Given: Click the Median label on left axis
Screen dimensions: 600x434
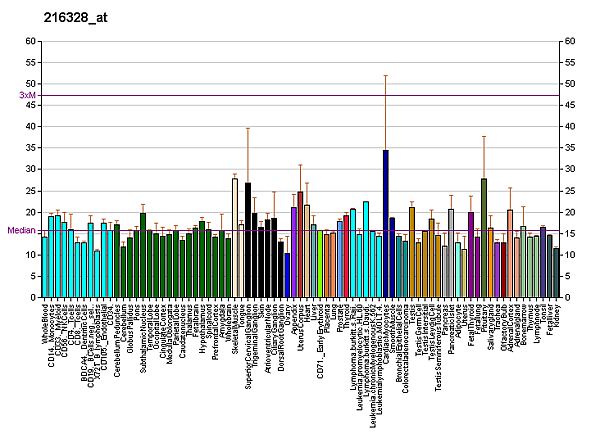Looking at the screenshot, I should tap(21, 230).
